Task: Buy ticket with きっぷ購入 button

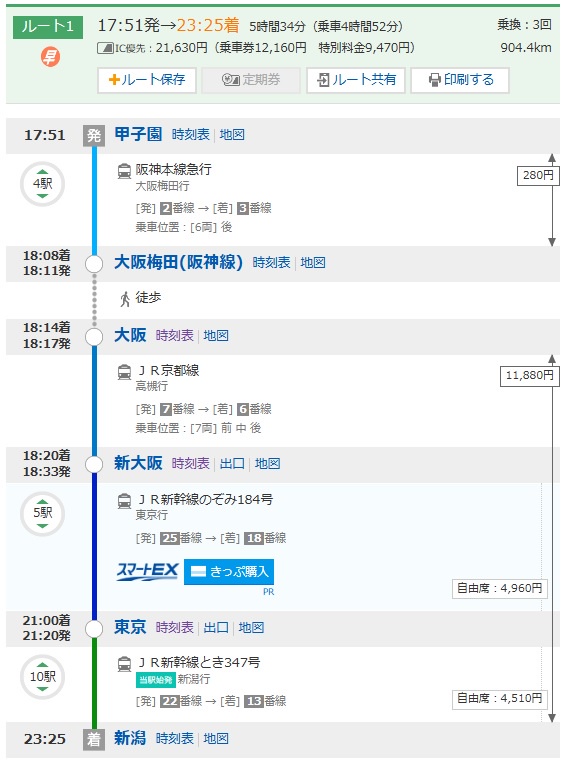Action: 229,571
